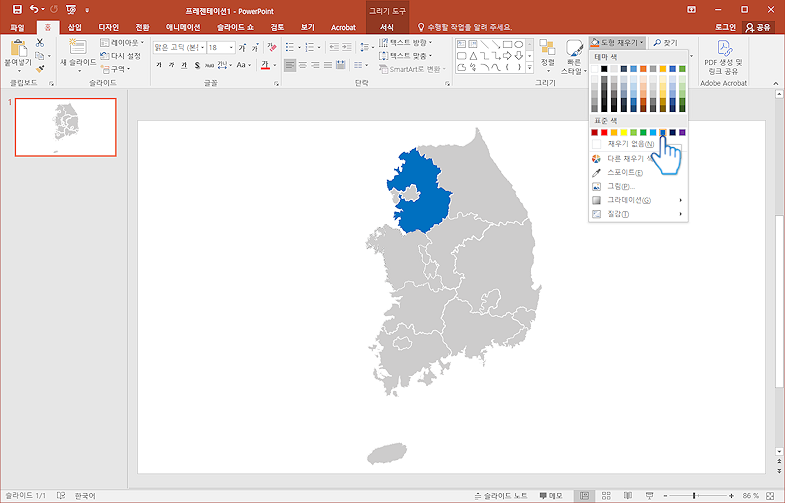
Task: Click the Share (공유) button
Action: (x=758, y=27)
